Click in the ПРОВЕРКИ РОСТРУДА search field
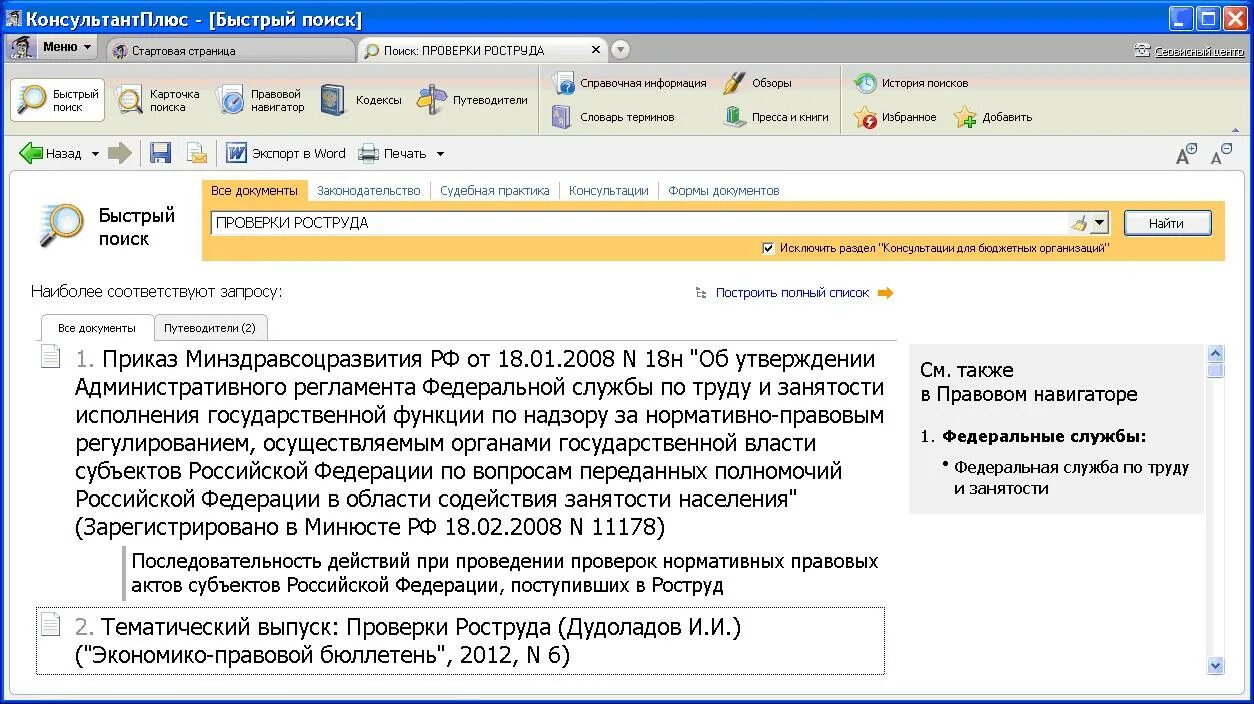Screen dimensions: 1254x704 point(640,223)
